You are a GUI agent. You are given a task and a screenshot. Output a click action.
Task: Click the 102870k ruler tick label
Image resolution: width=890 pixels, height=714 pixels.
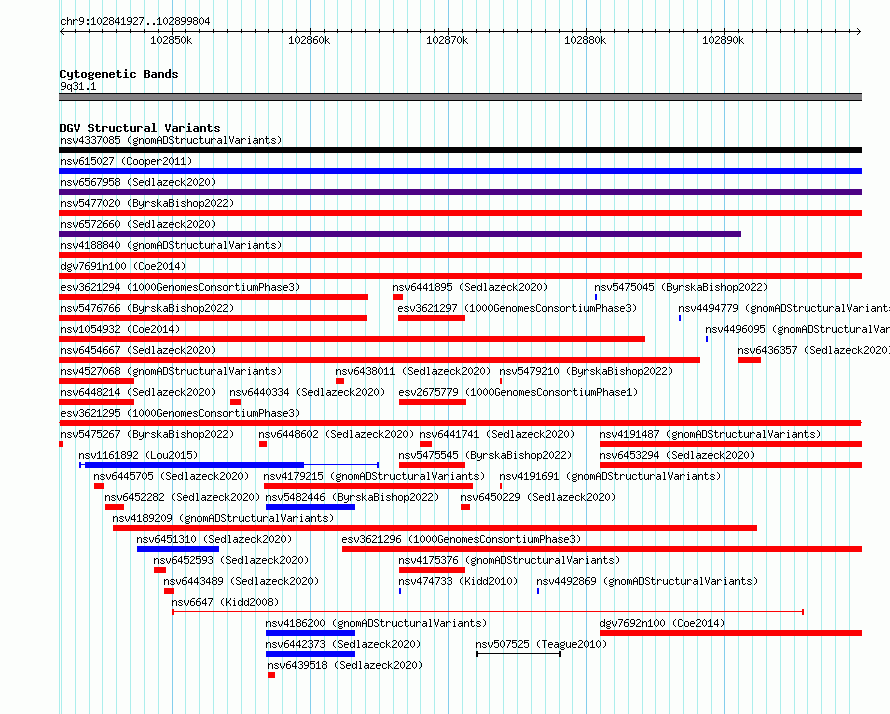447,40
